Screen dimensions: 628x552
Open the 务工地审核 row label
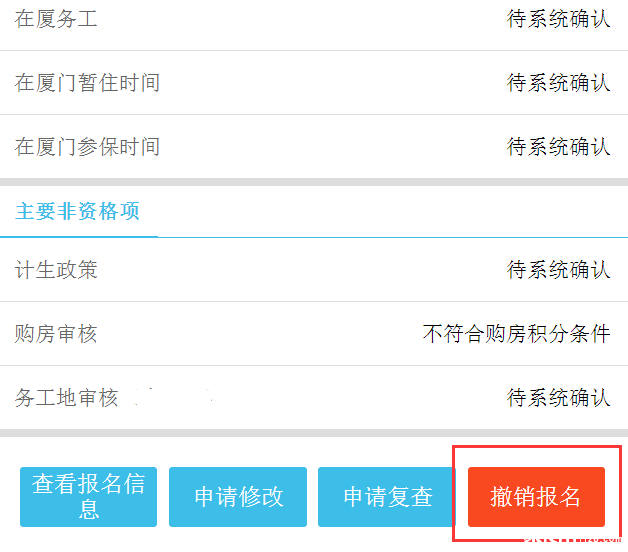click(x=66, y=398)
